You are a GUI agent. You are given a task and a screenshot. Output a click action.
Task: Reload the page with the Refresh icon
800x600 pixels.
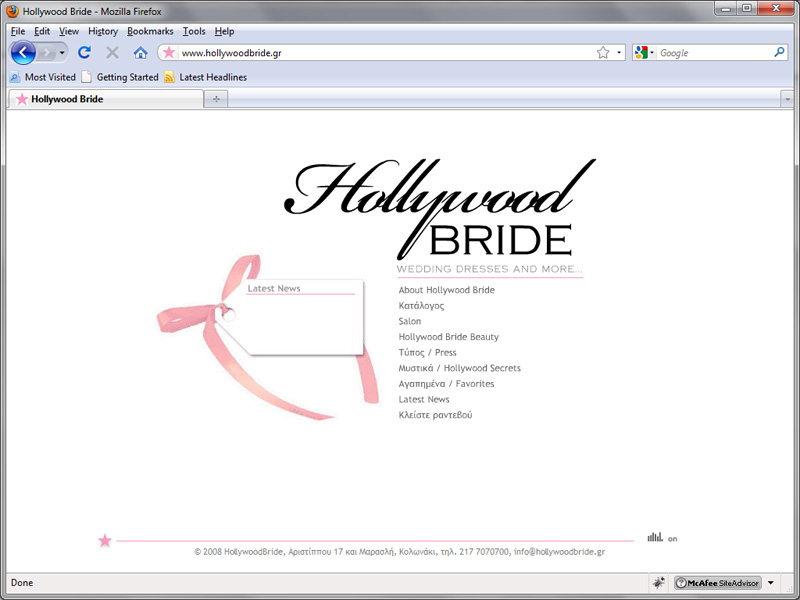click(x=84, y=52)
